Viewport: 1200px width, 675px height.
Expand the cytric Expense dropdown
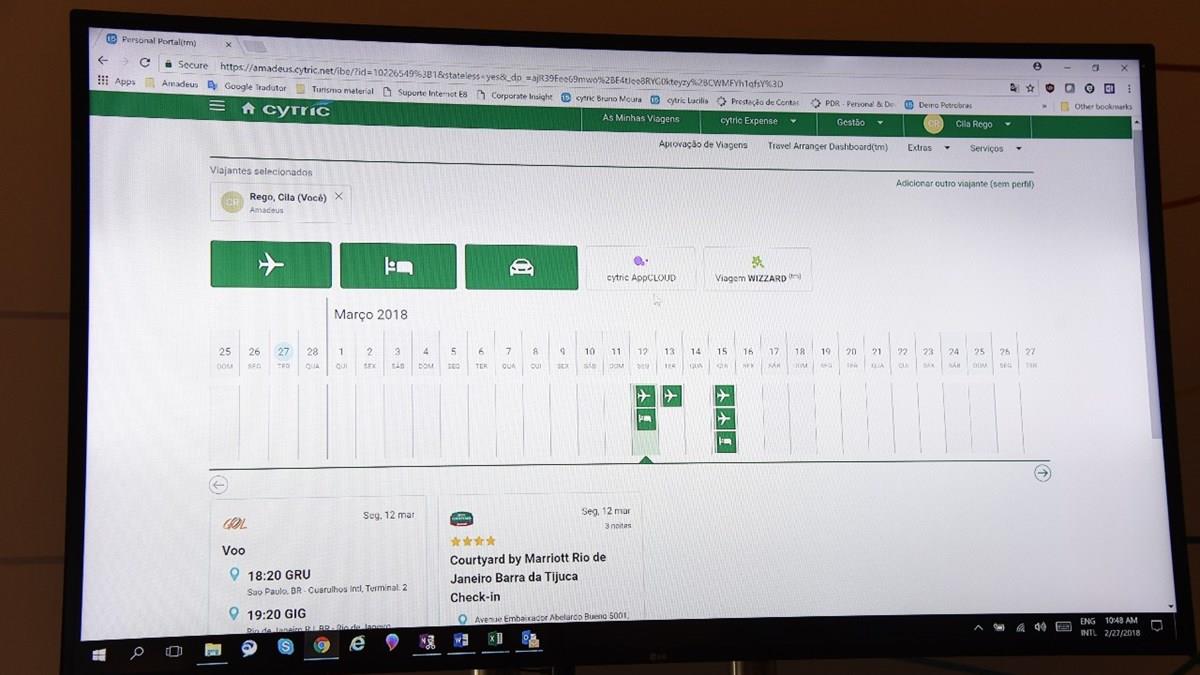(x=758, y=121)
